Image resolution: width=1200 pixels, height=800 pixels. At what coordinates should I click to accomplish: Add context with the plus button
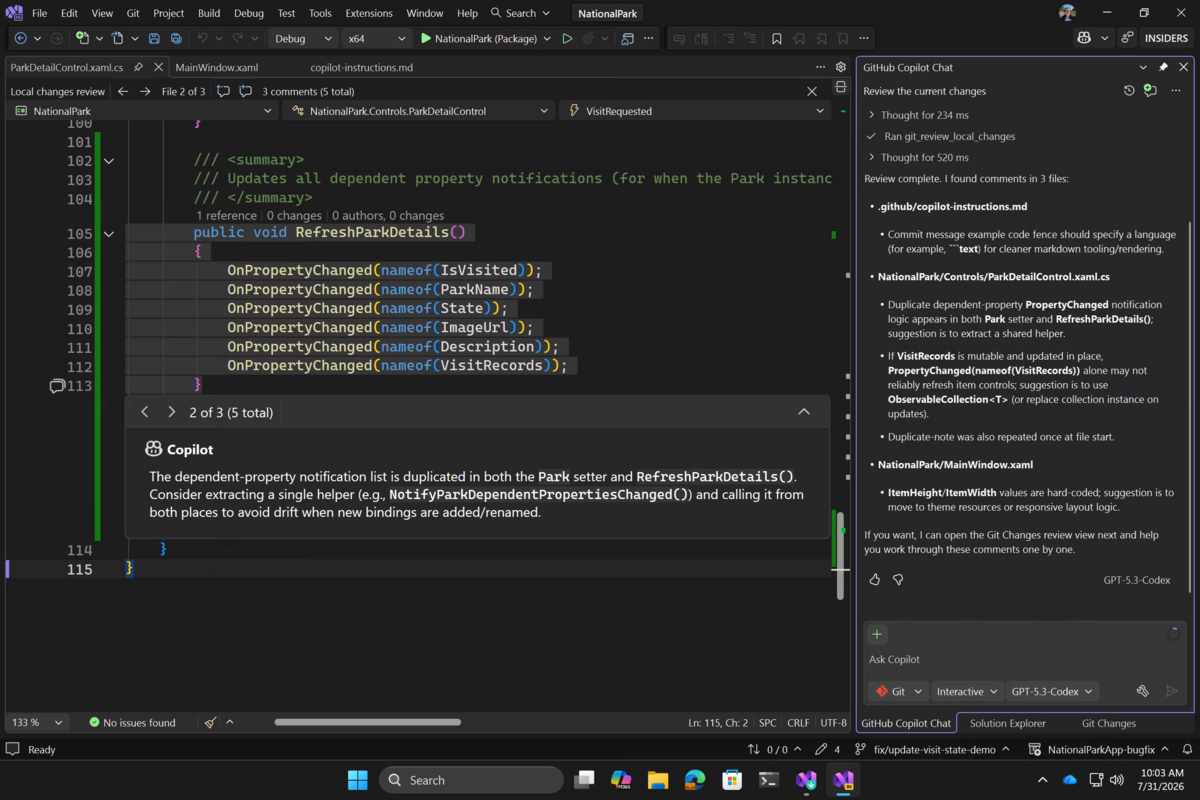click(877, 634)
